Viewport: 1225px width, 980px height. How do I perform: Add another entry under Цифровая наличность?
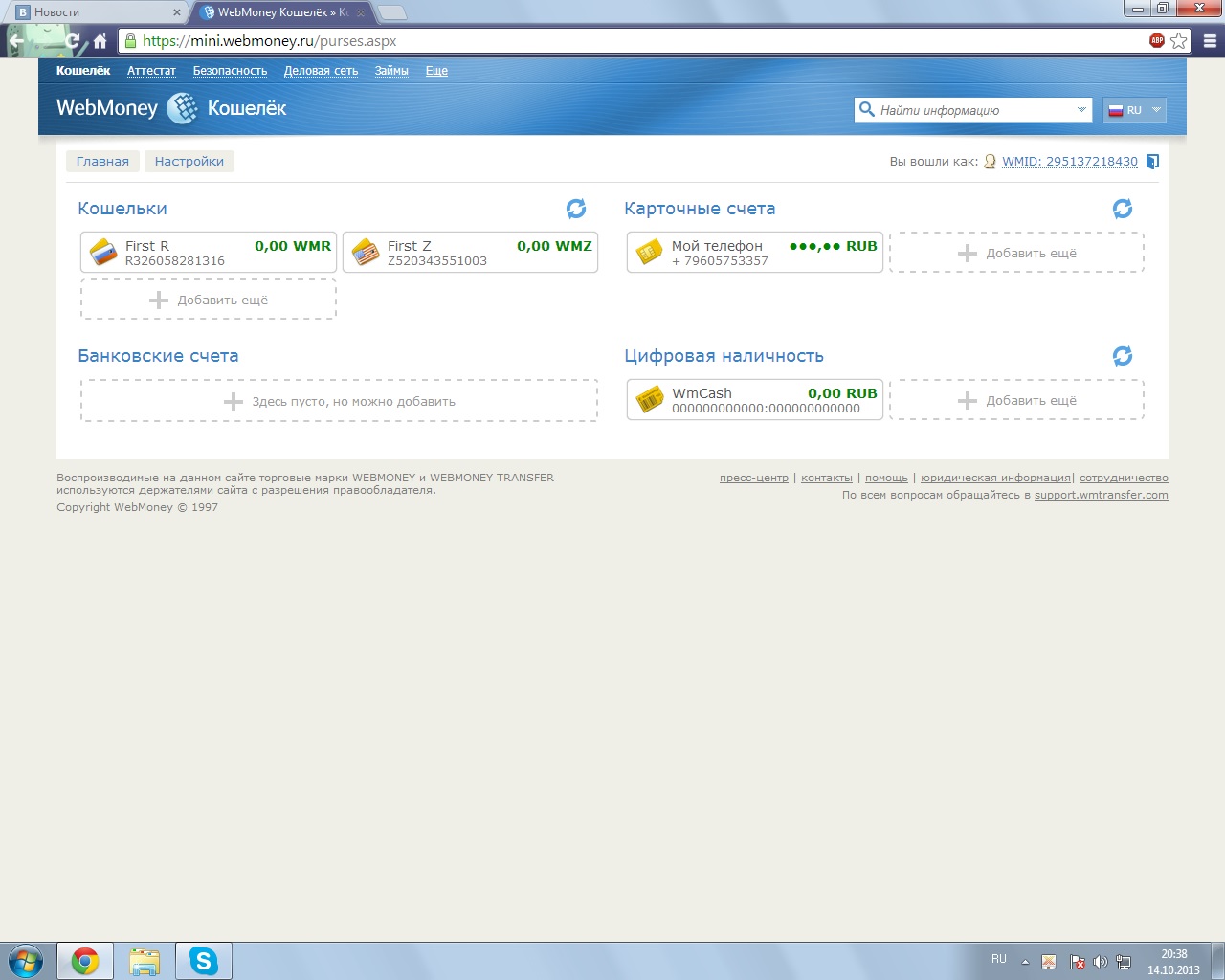[1016, 400]
